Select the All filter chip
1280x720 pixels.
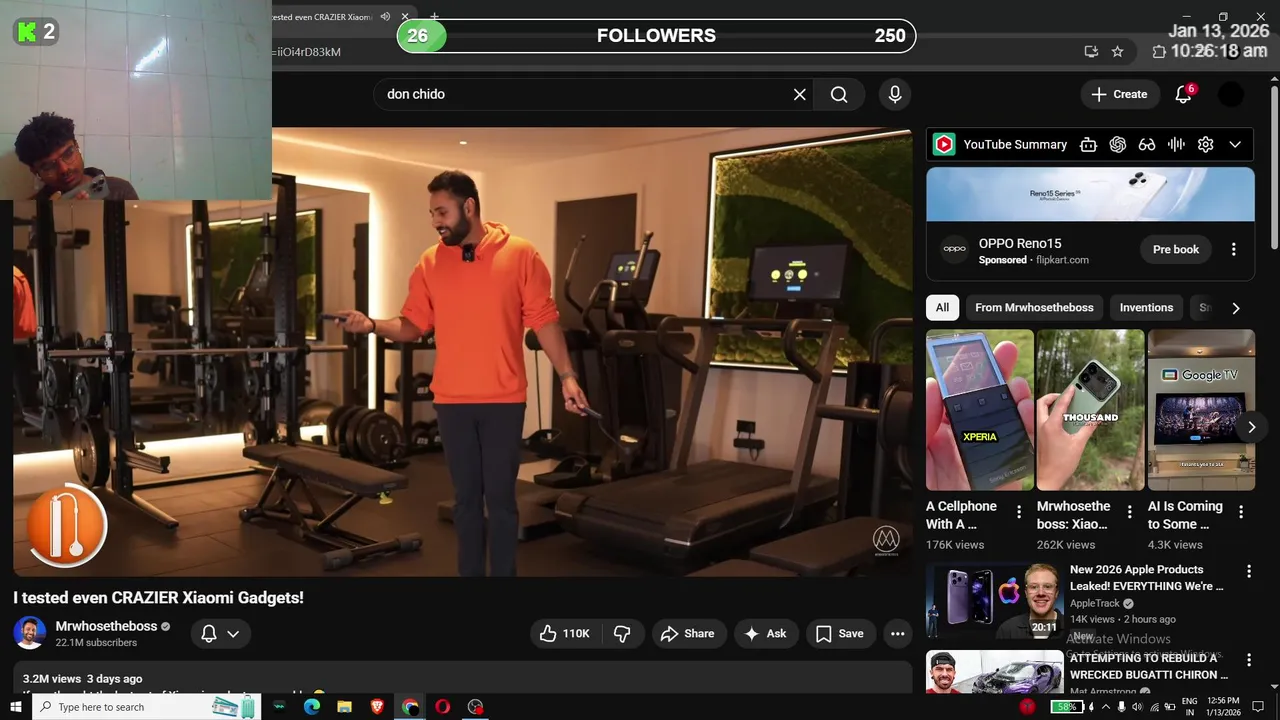click(x=942, y=307)
